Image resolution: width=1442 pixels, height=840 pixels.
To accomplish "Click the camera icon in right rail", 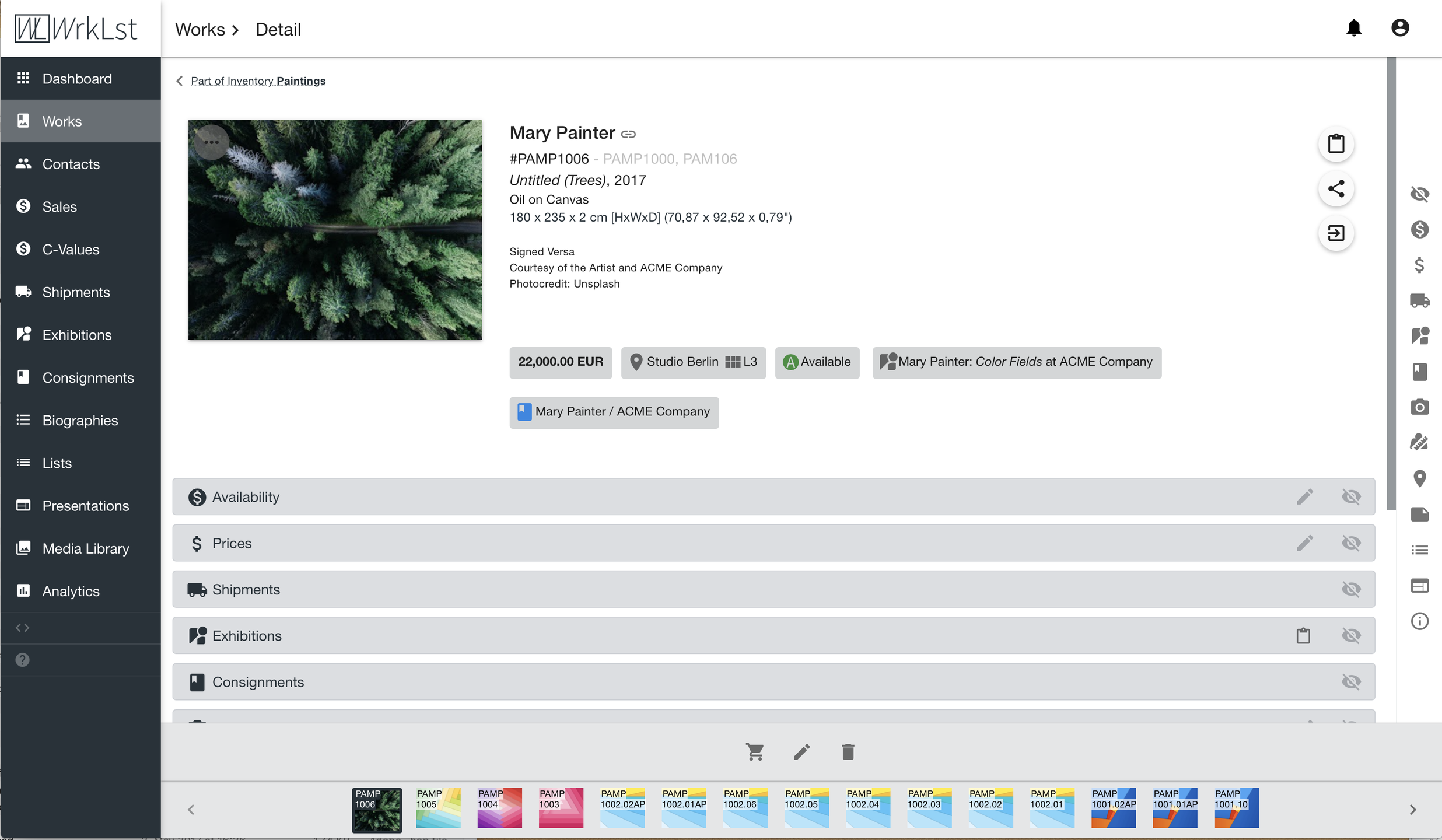I will point(1419,407).
